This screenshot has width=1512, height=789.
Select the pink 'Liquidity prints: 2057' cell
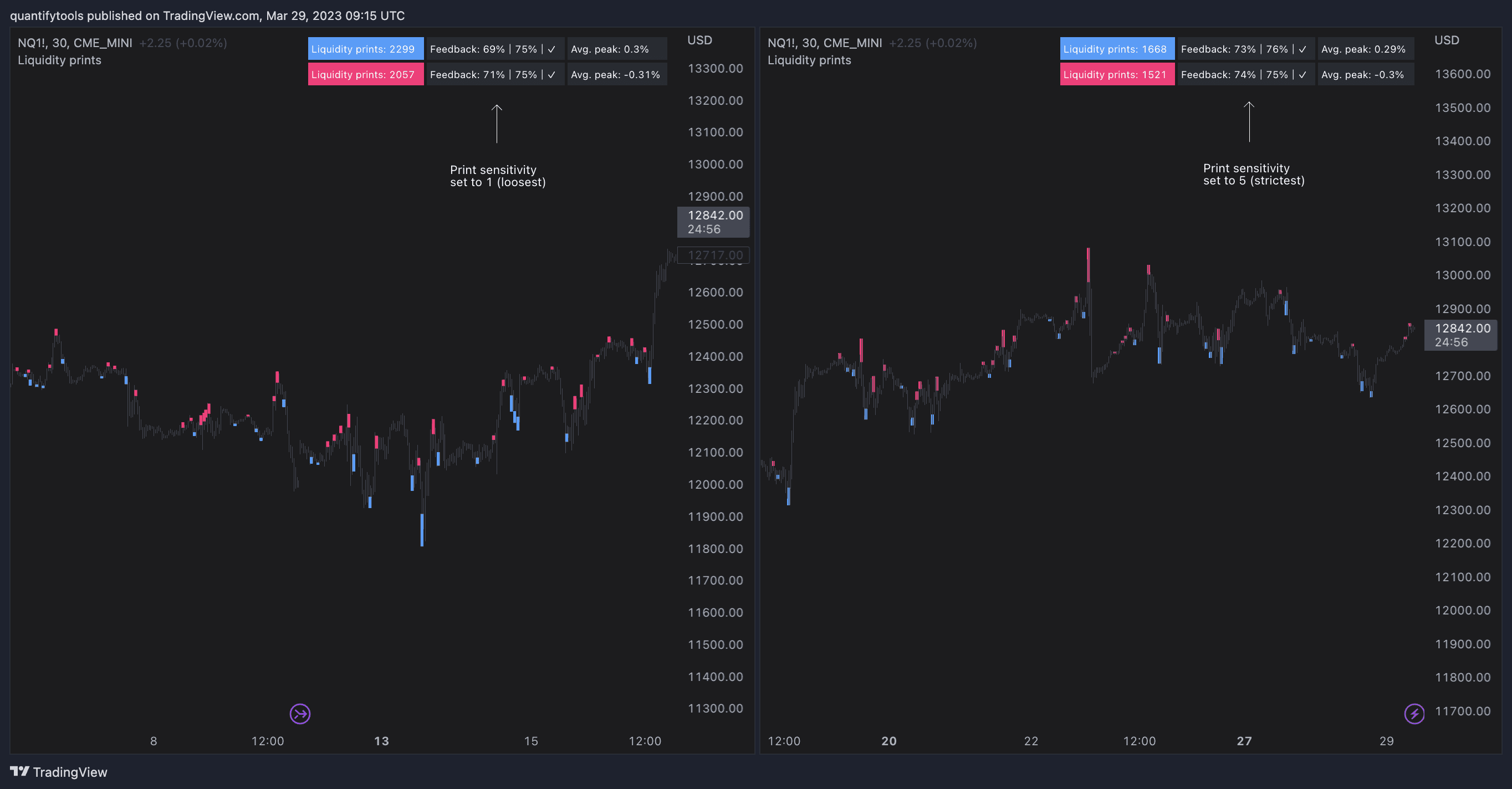tap(365, 74)
